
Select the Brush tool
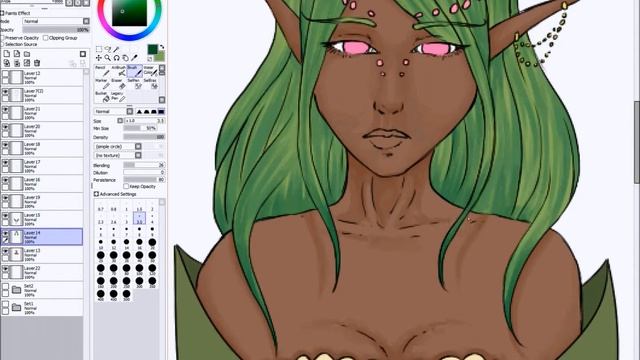[x=134, y=71]
